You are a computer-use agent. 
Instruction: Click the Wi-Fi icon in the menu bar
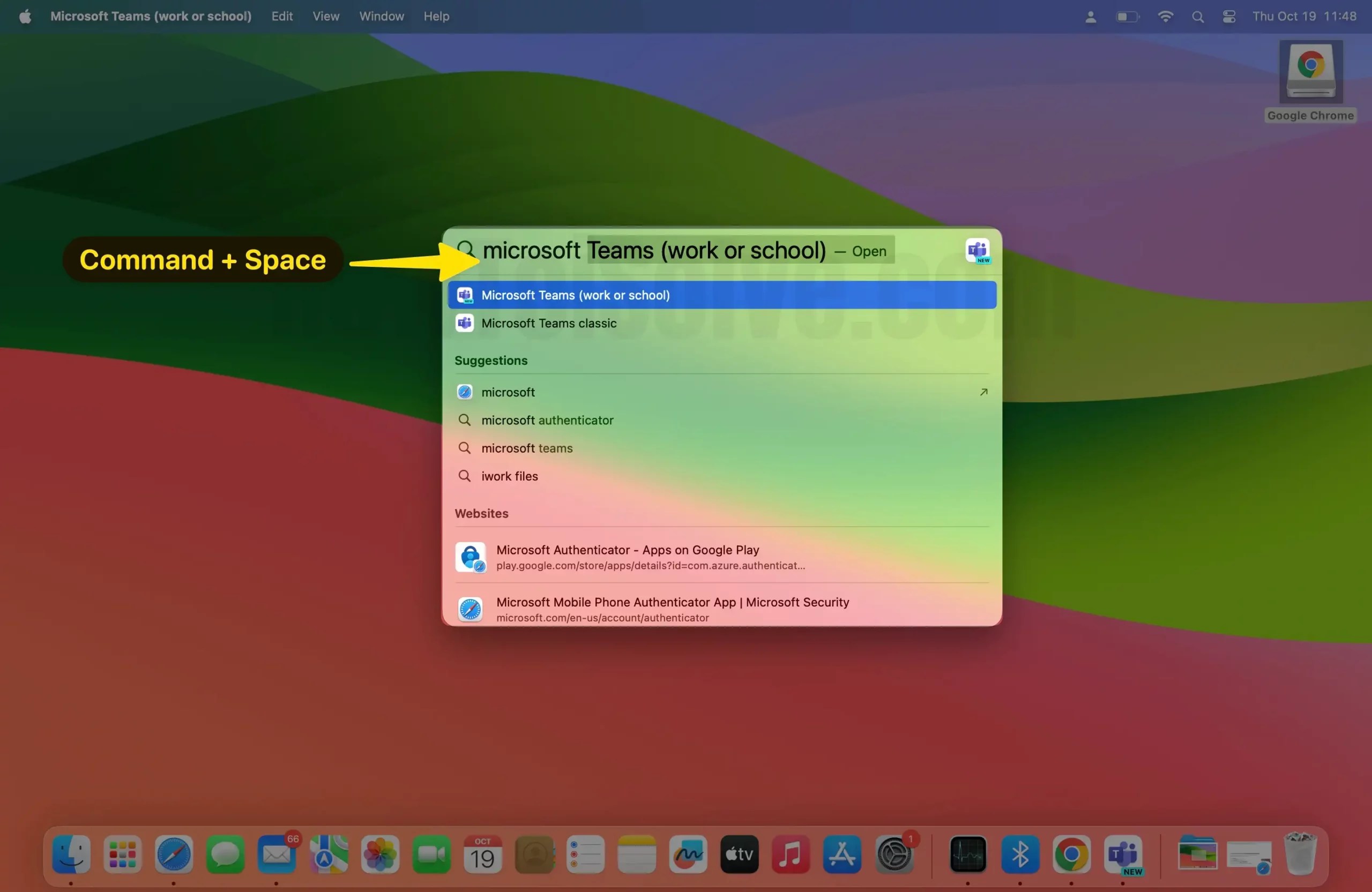click(1166, 16)
